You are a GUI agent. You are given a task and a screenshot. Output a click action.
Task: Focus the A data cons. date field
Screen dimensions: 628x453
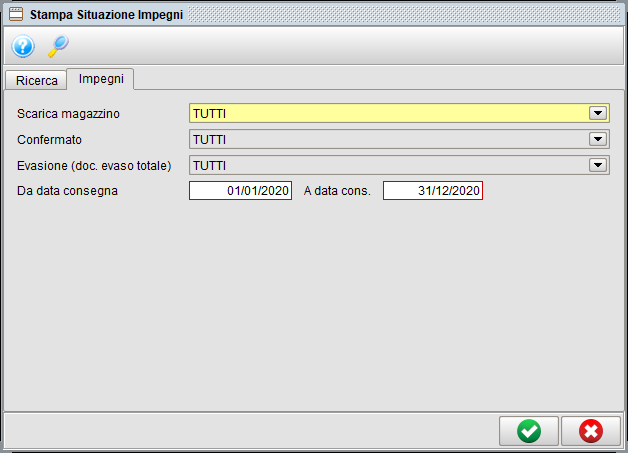click(x=432, y=190)
